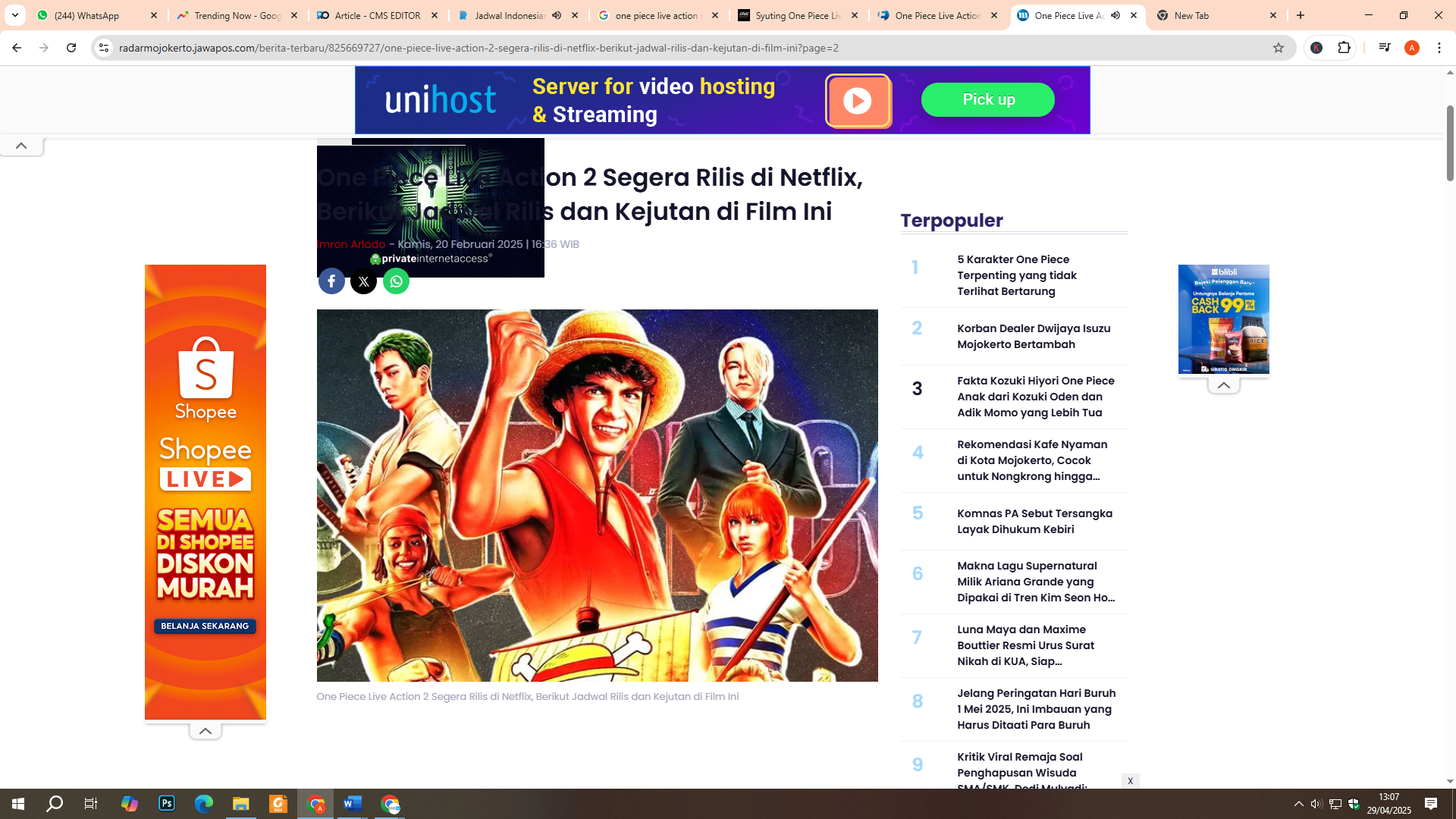The image size is (1456, 819).
Task: Show hidden system tray icons
Action: point(1299,804)
